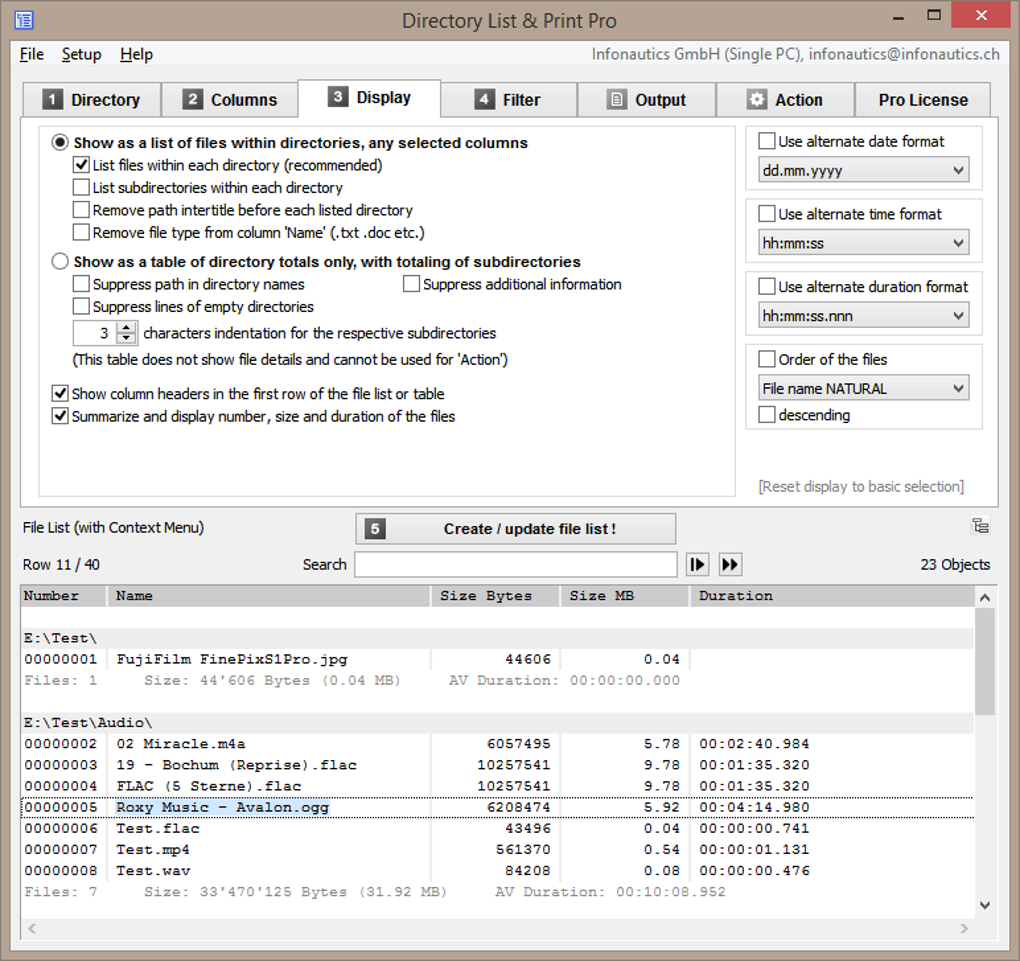This screenshot has height=961, width=1020.
Task: Click the vertical scrollbar thumb of the file list
Action: point(985,661)
